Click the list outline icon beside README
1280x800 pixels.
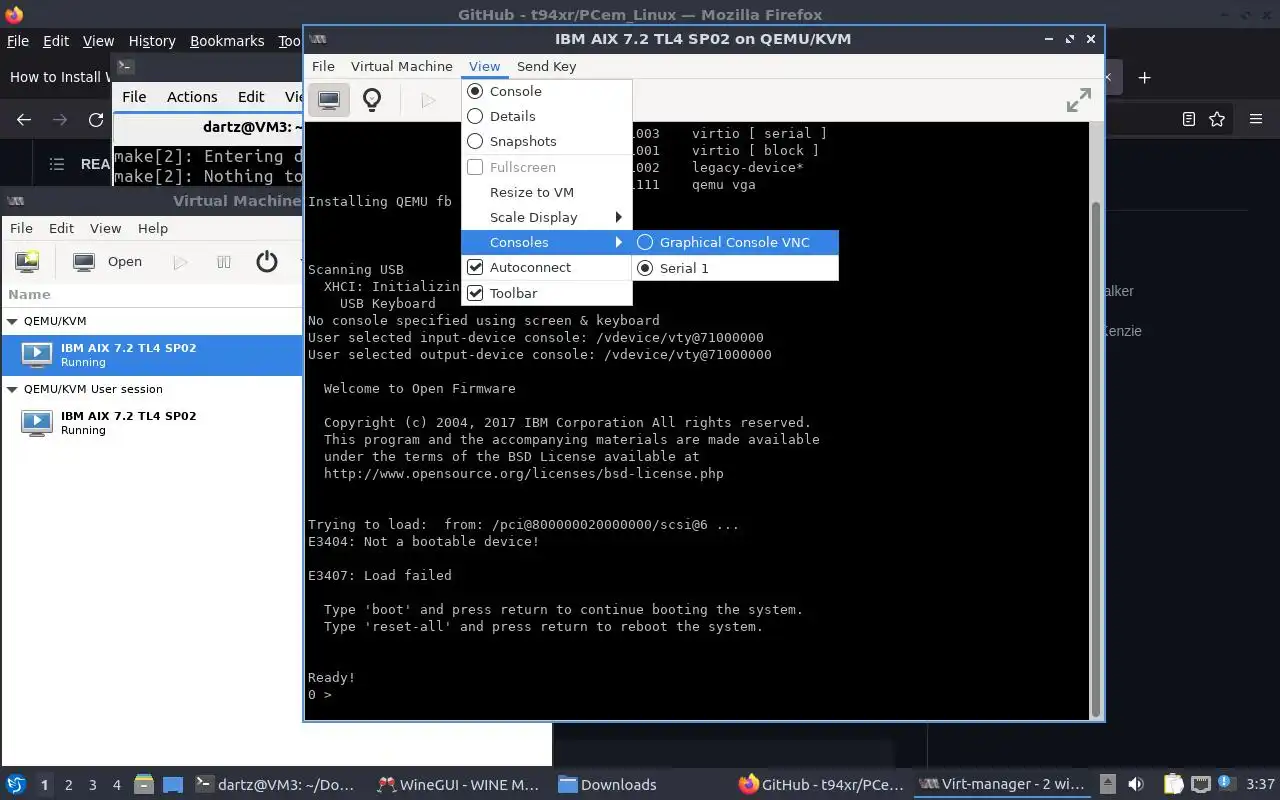pyautogui.click(x=57, y=164)
